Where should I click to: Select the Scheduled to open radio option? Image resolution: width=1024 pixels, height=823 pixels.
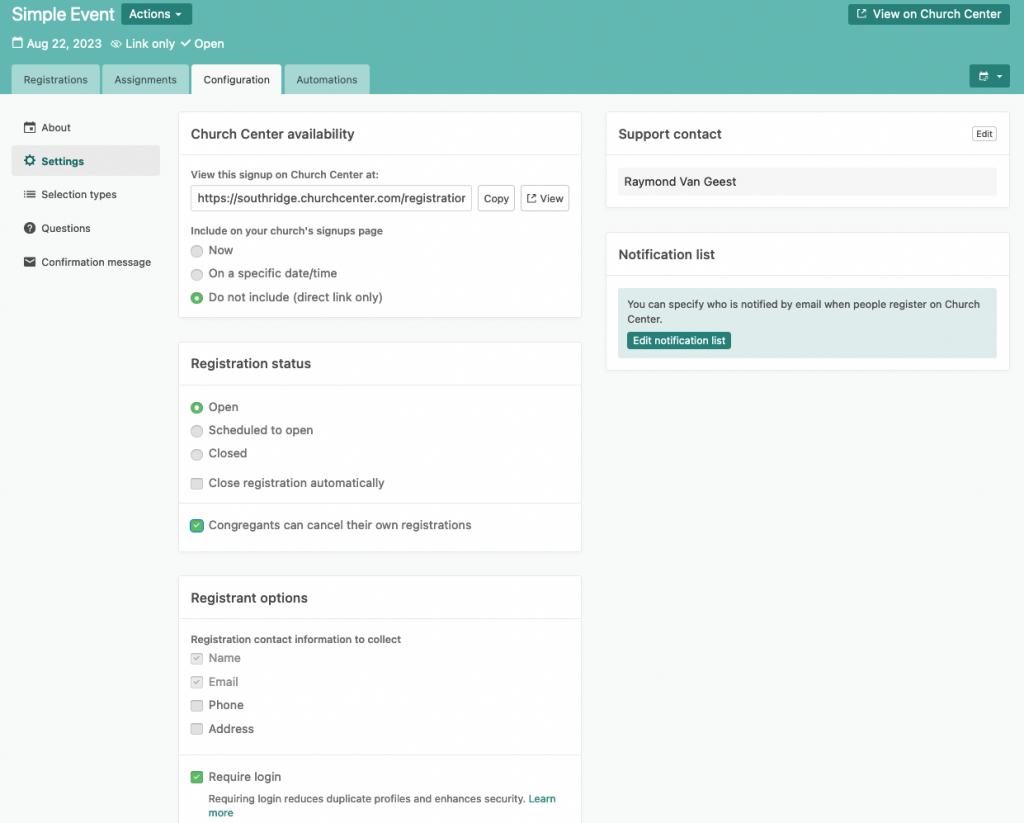197,431
